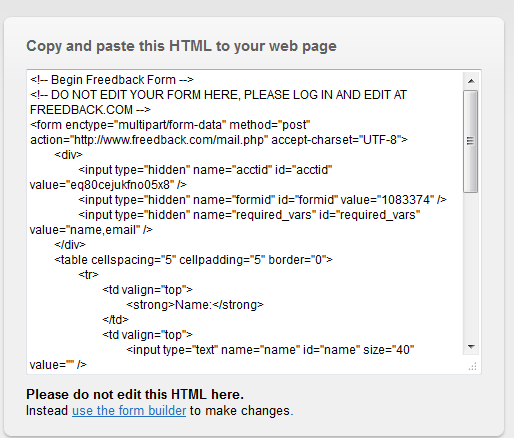Click the scrollbar up arrow in code box
This screenshot has height=438, width=514.
(x=471, y=81)
